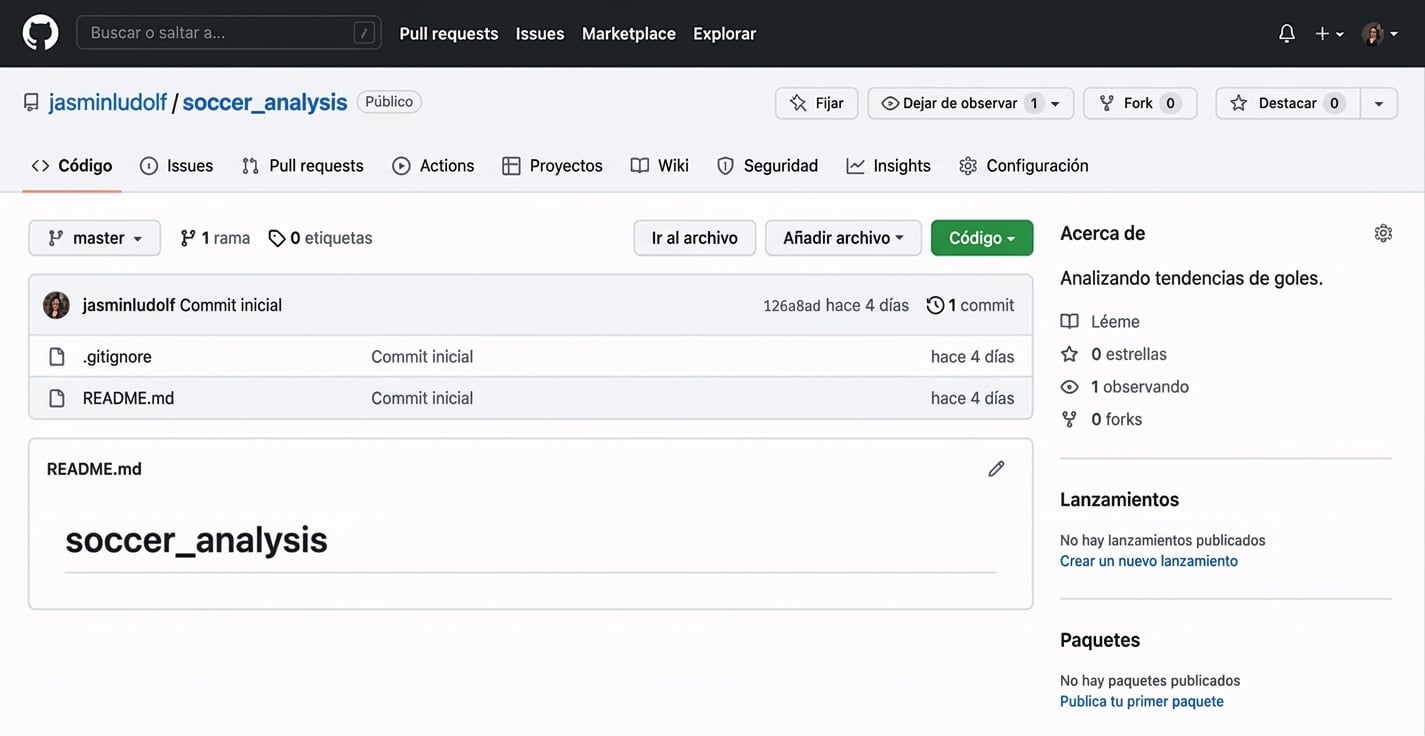Open the Acerca de settings gear
Image resolution: width=1425 pixels, height=736 pixels.
coord(1383,233)
